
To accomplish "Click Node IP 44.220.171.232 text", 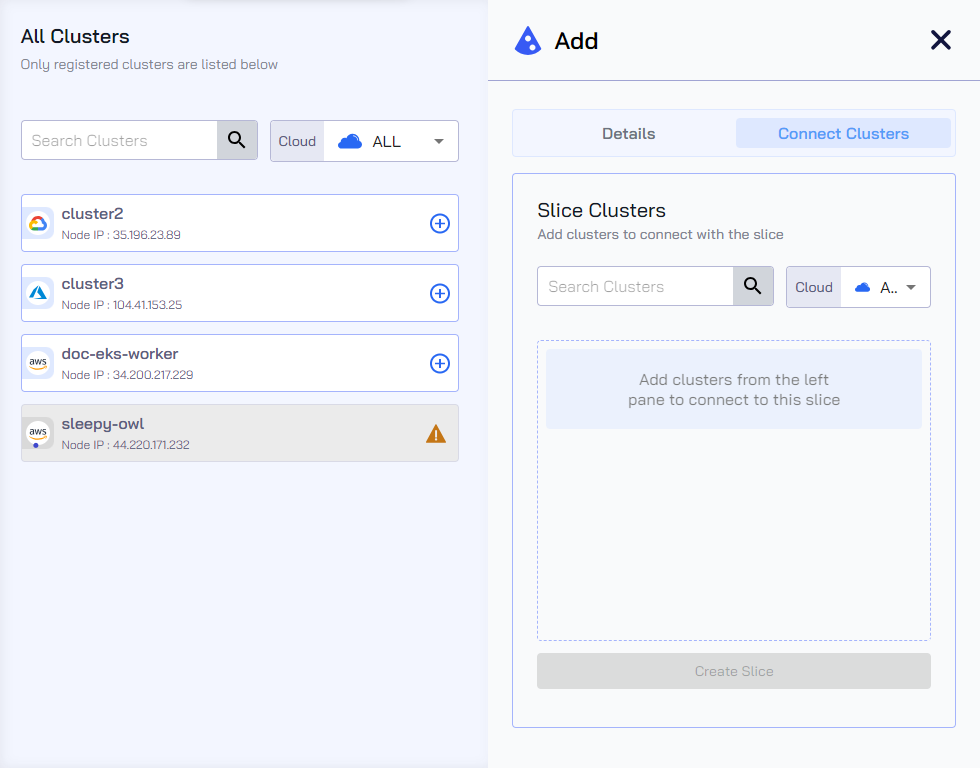I will tap(126, 445).
